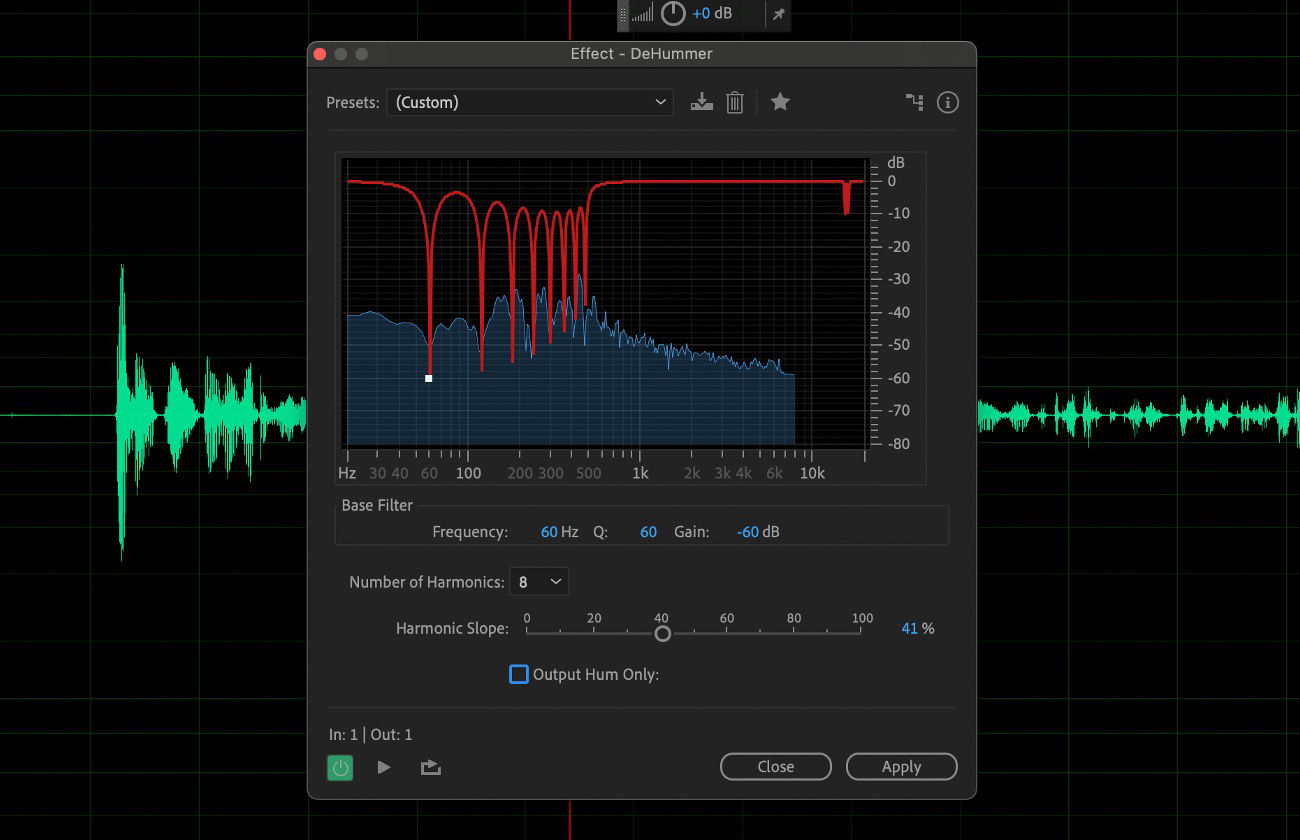This screenshot has height=840, width=1300.
Task: View info about the DeHummer effect
Action: pos(947,102)
